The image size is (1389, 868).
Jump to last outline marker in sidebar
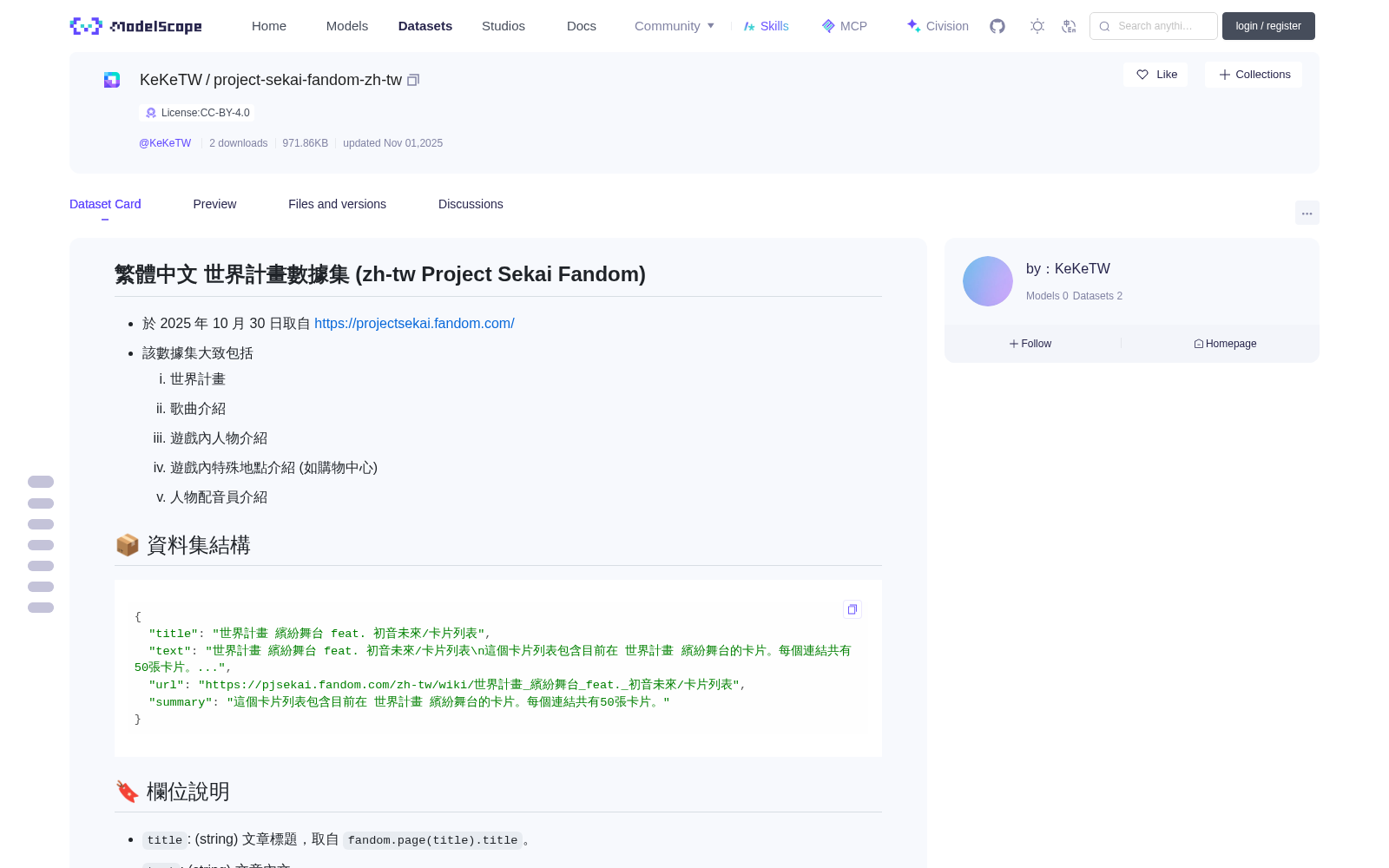[x=41, y=608]
